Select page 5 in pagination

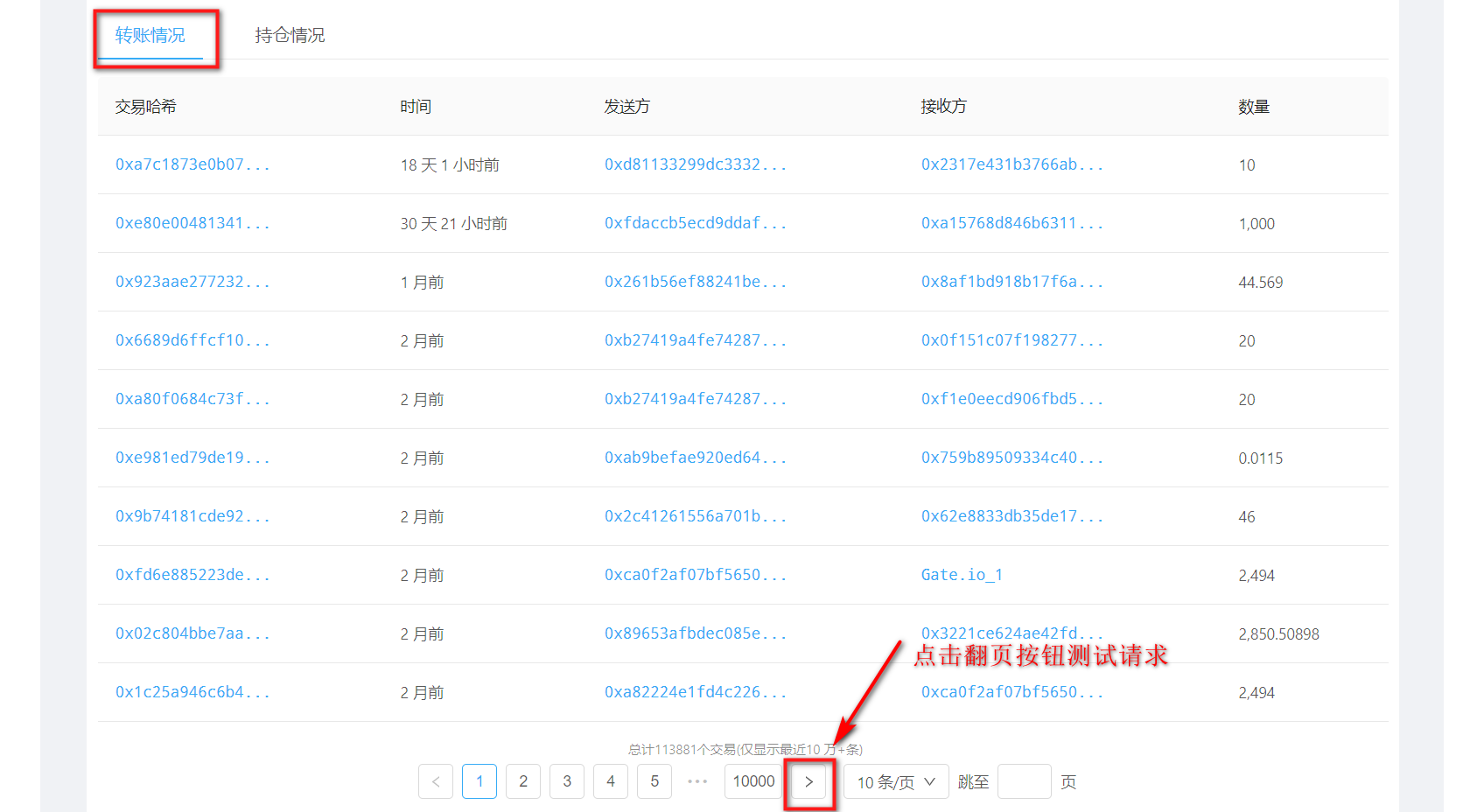[654, 781]
